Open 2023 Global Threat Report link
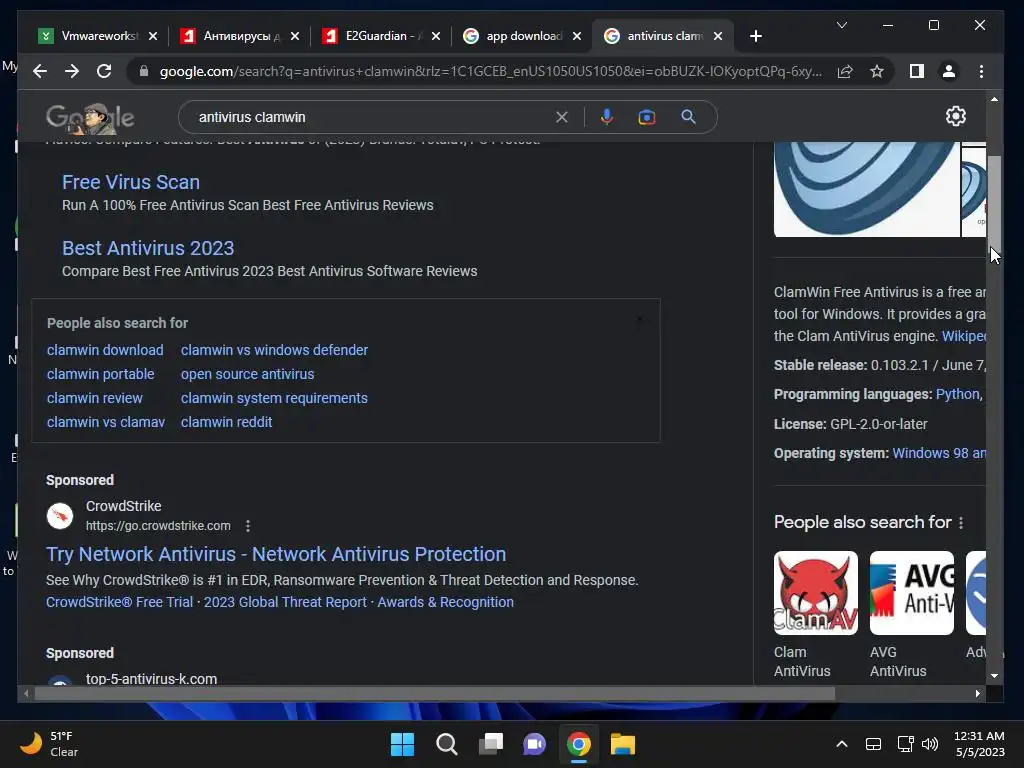This screenshot has width=1024, height=768. pos(285,602)
